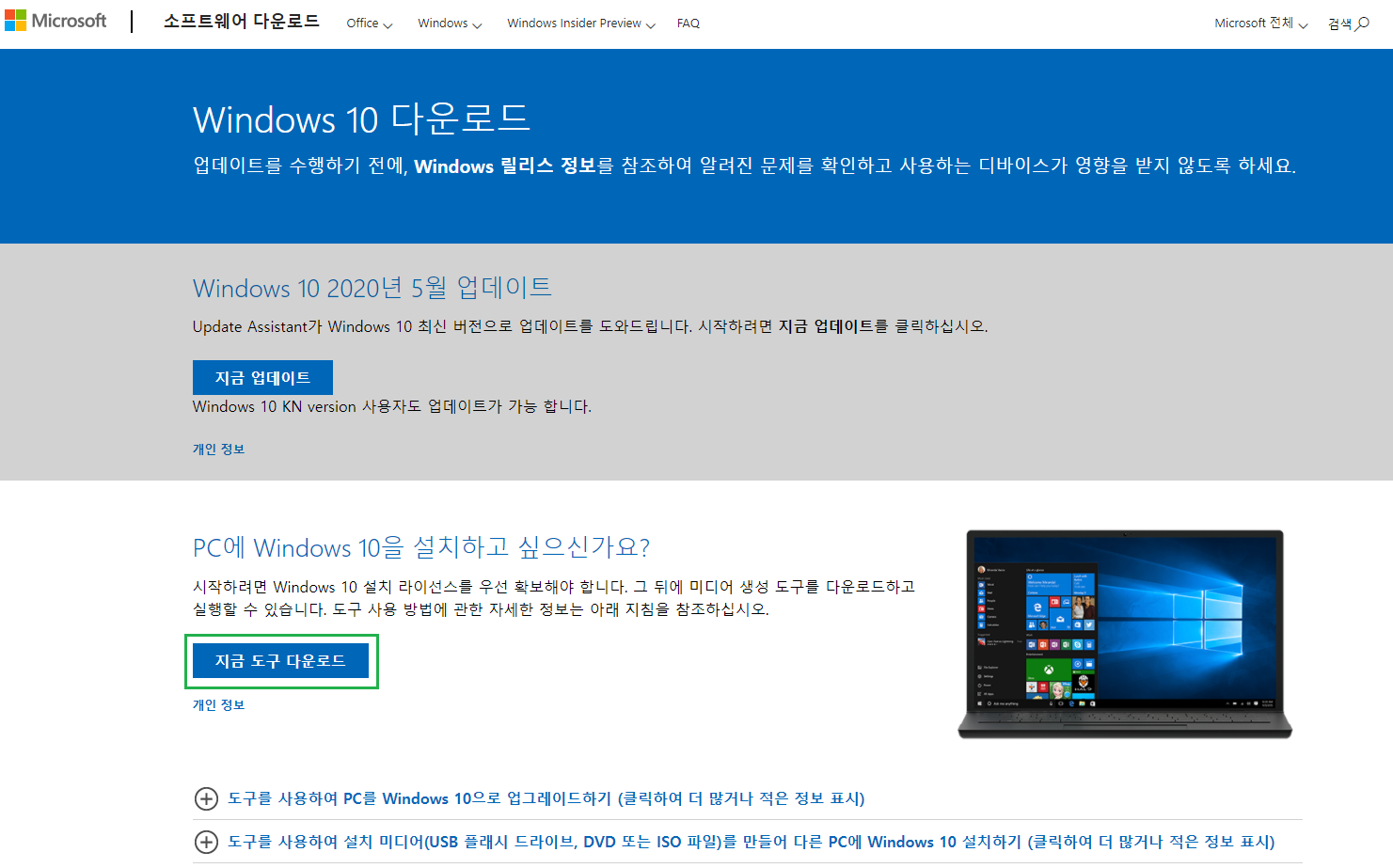
Task: Click the 'Windows 10 2020년 5월 업데이트' heading
Action: click(372, 288)
